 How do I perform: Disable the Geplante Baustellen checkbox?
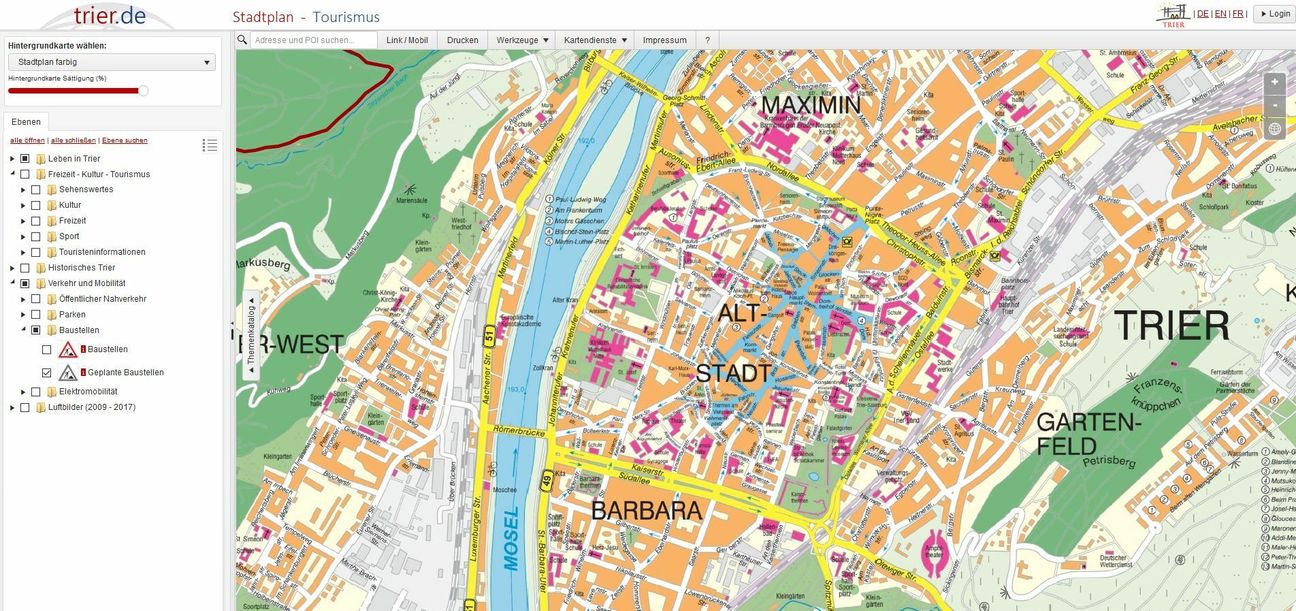point(45,372)
